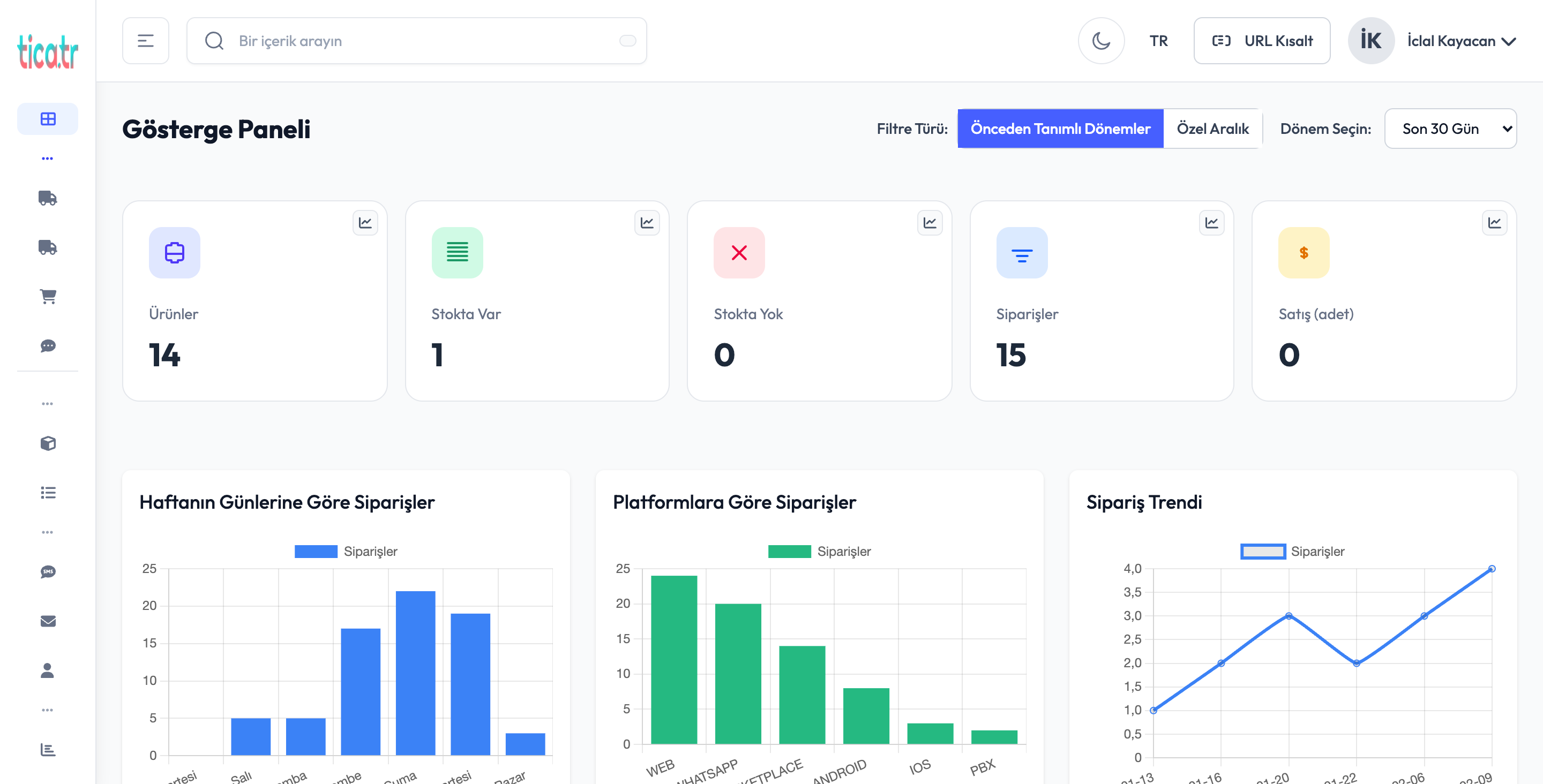Click chart icon on Siparişler card

1212,223
